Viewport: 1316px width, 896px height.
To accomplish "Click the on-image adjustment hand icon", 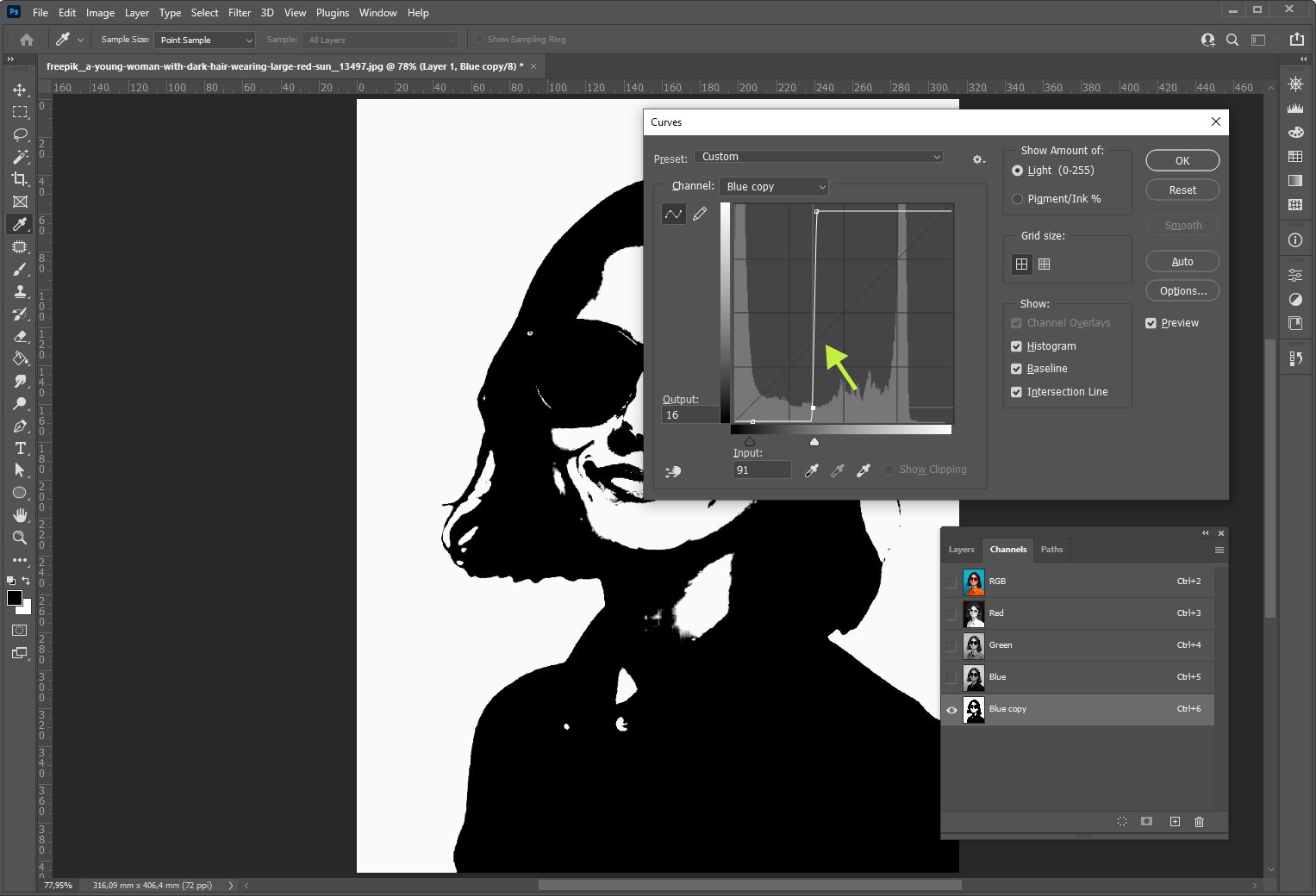I will point(673,471).
